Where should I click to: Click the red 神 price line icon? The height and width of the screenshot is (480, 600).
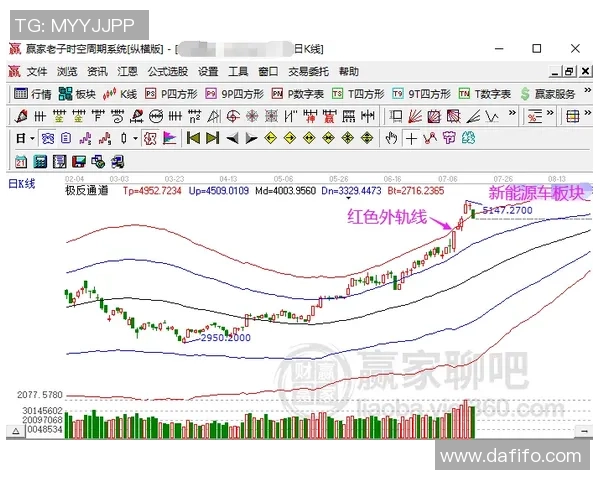pyautogui.click(x=310, y=116)
